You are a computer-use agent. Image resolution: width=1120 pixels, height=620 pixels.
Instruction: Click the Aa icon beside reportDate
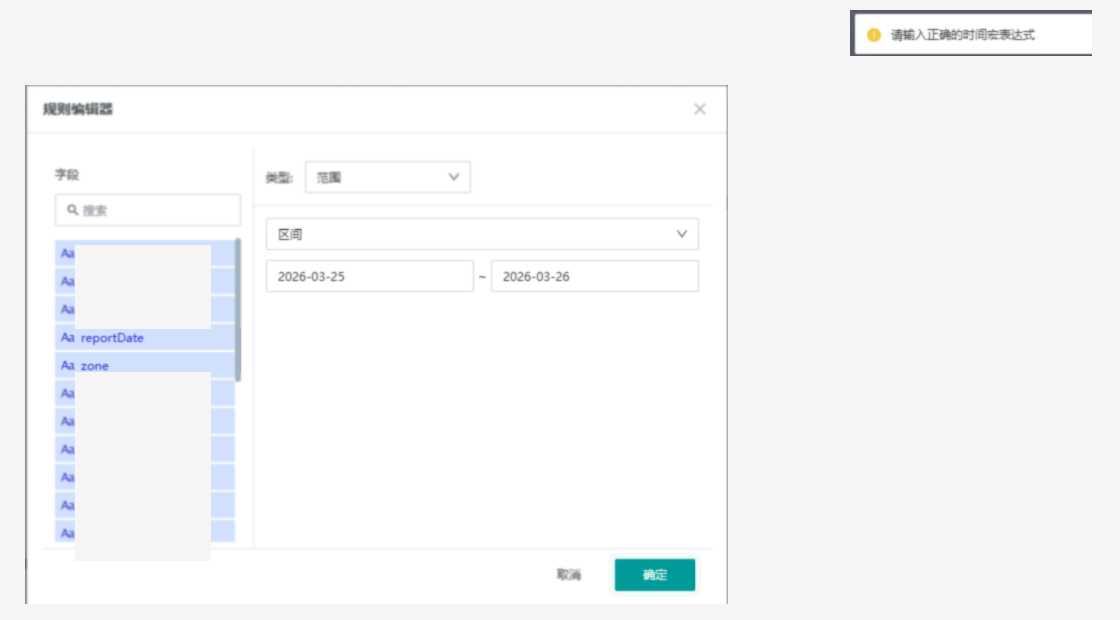tap(67, 337)
